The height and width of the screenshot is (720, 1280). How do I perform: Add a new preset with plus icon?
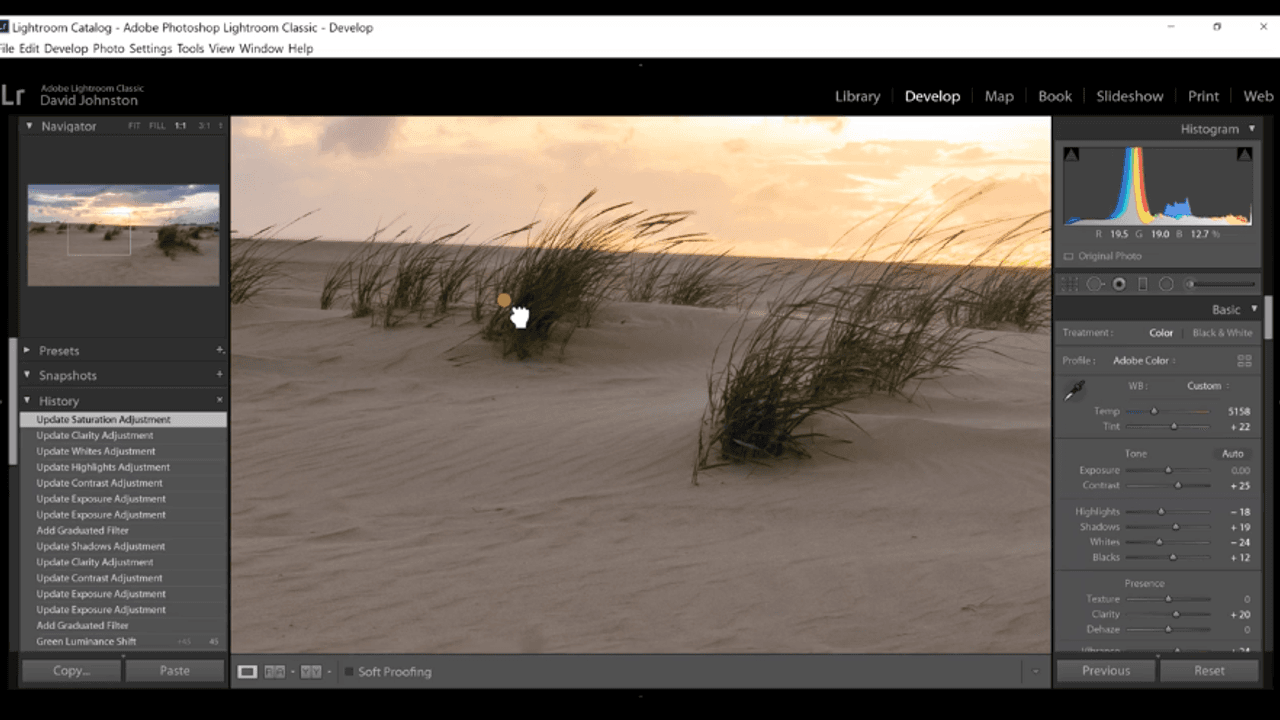220,350
